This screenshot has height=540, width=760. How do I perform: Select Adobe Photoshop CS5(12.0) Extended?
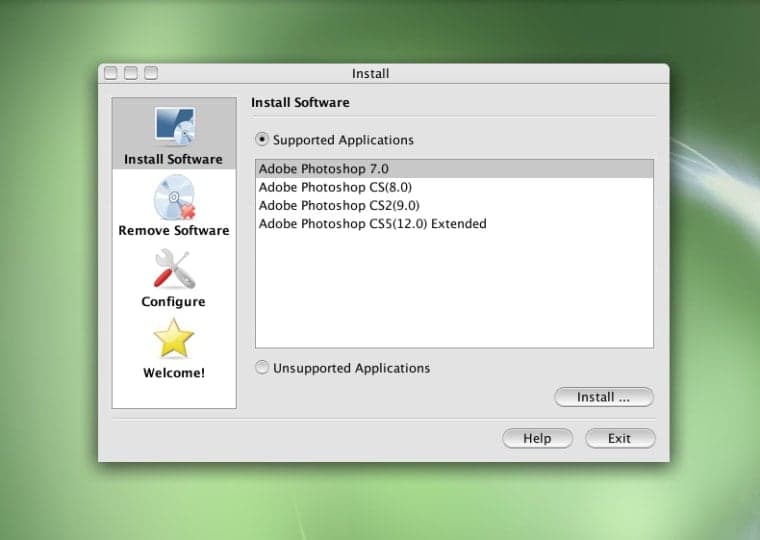tap(372, 224)
